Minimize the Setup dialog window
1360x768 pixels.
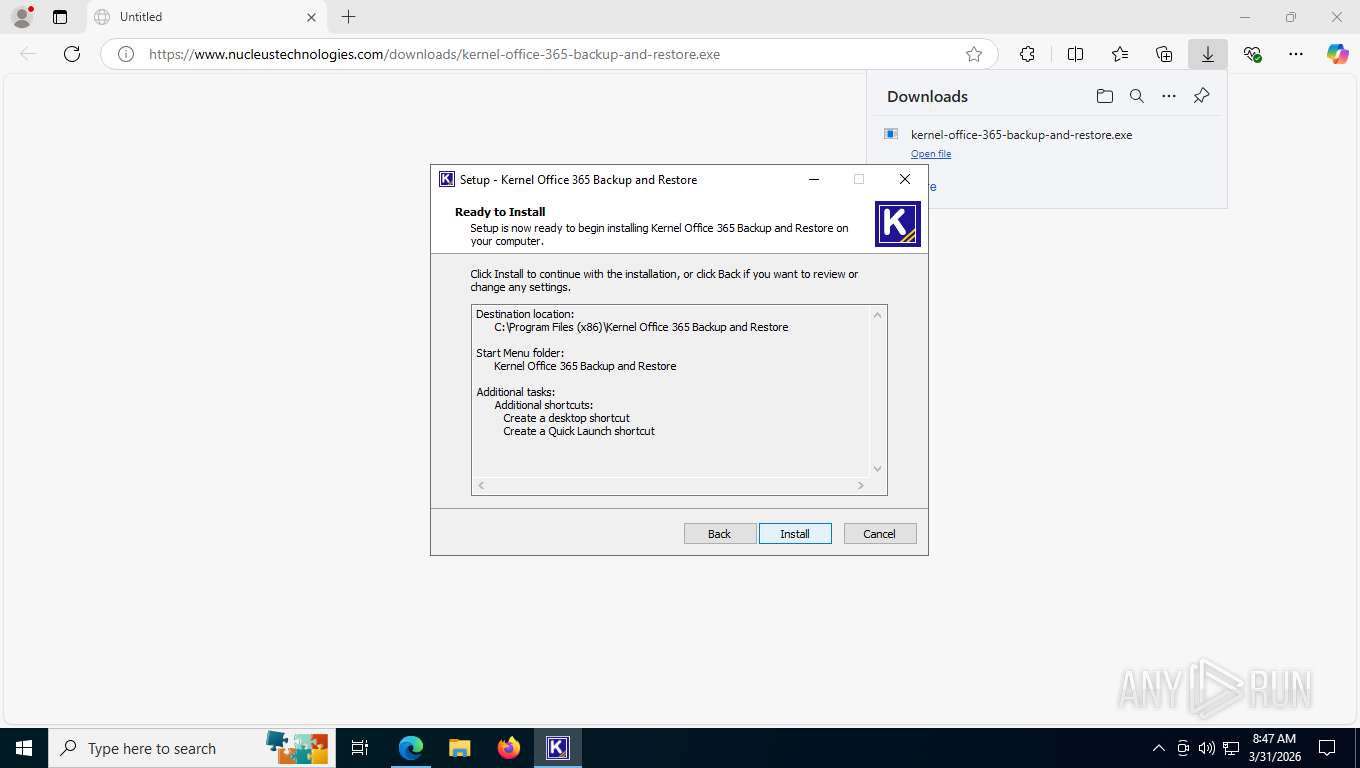(814, 179)
